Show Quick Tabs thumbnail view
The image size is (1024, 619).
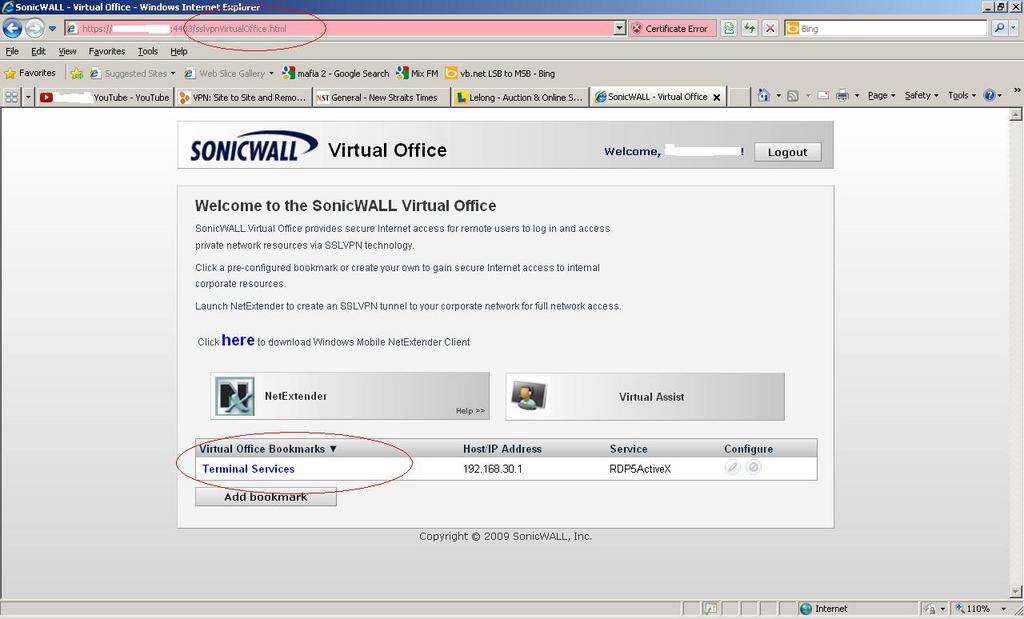pyautogui.click(x=12, y=97)
